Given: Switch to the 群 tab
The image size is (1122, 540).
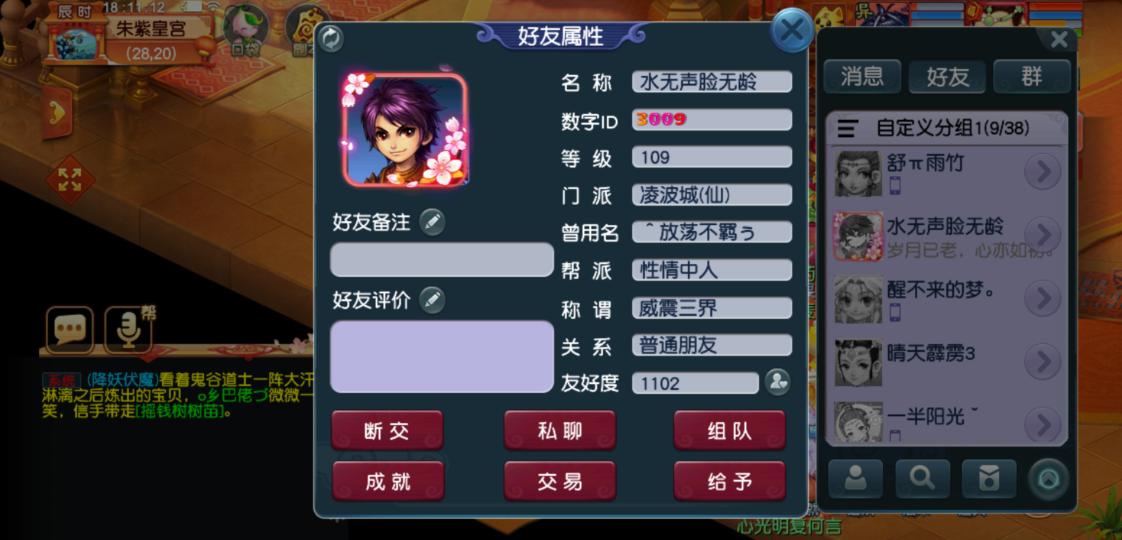Looking at the screenshot, I should 1032,77.
